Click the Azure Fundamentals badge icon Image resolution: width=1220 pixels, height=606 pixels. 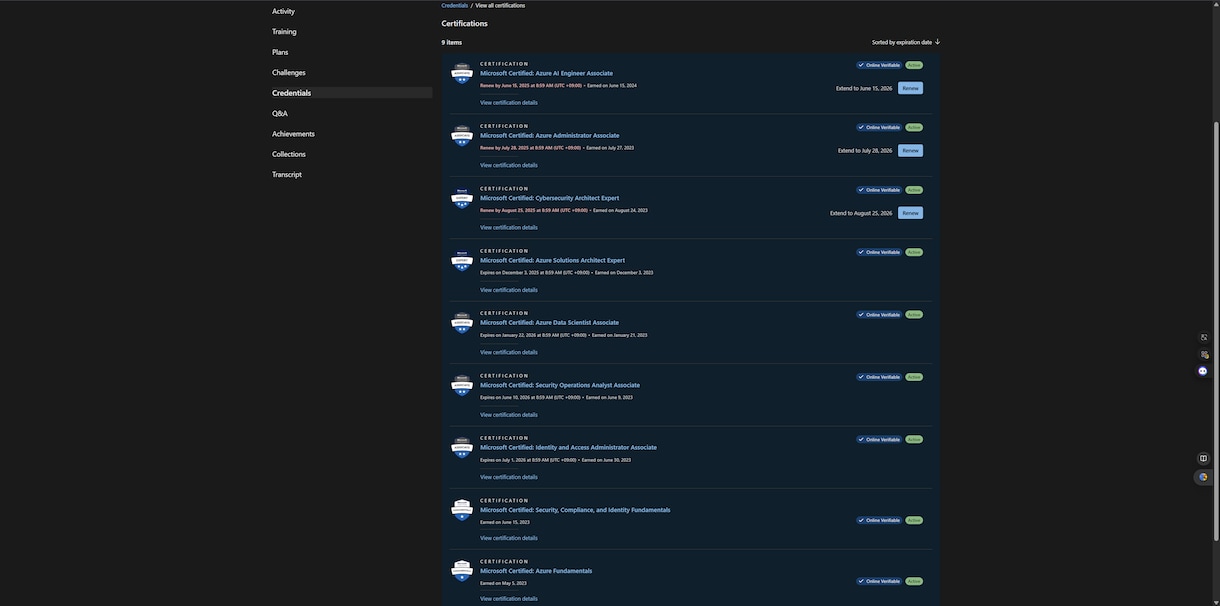click(462, 571)
